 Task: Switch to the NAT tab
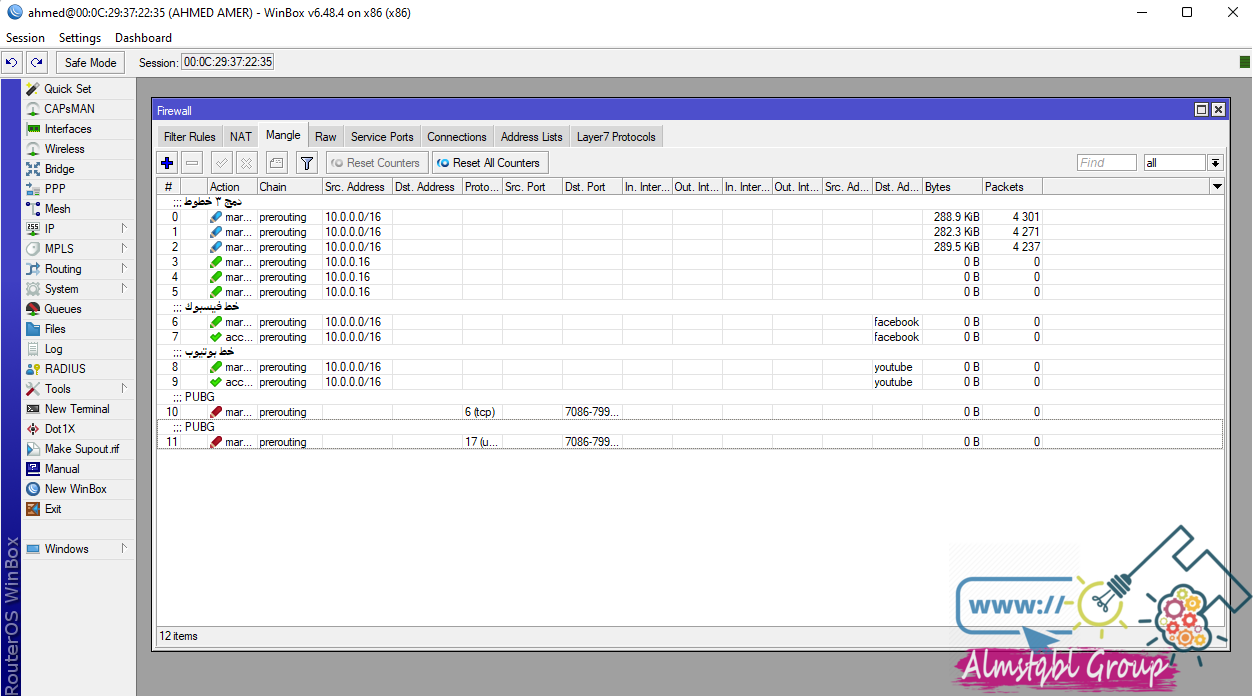pyautogui.click(x=240, y=137)
